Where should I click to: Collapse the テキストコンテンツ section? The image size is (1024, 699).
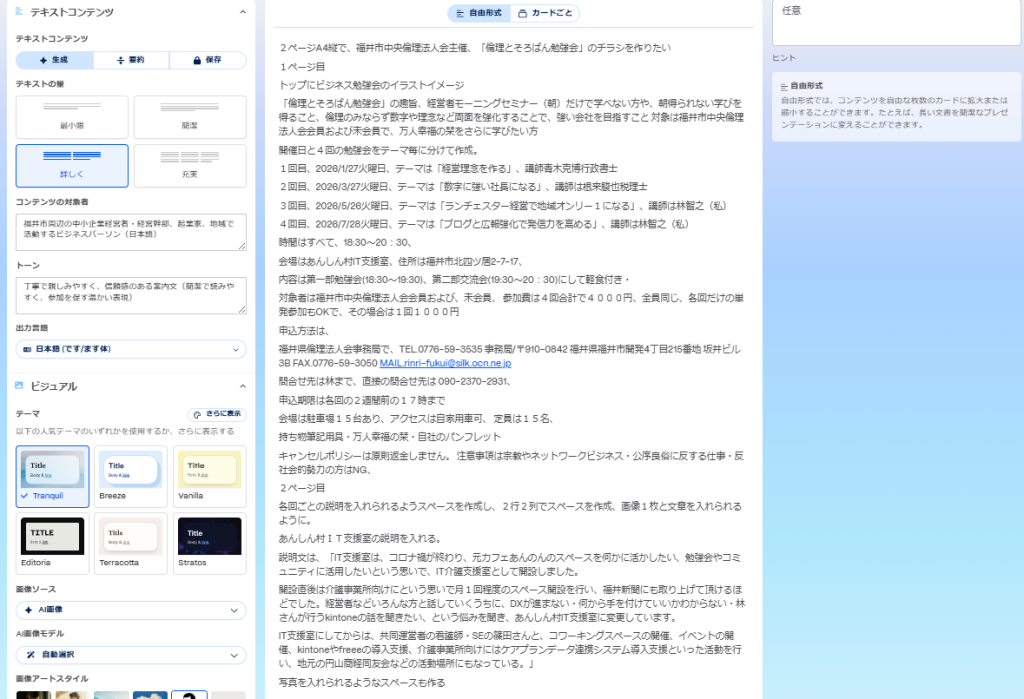point(242,12)
